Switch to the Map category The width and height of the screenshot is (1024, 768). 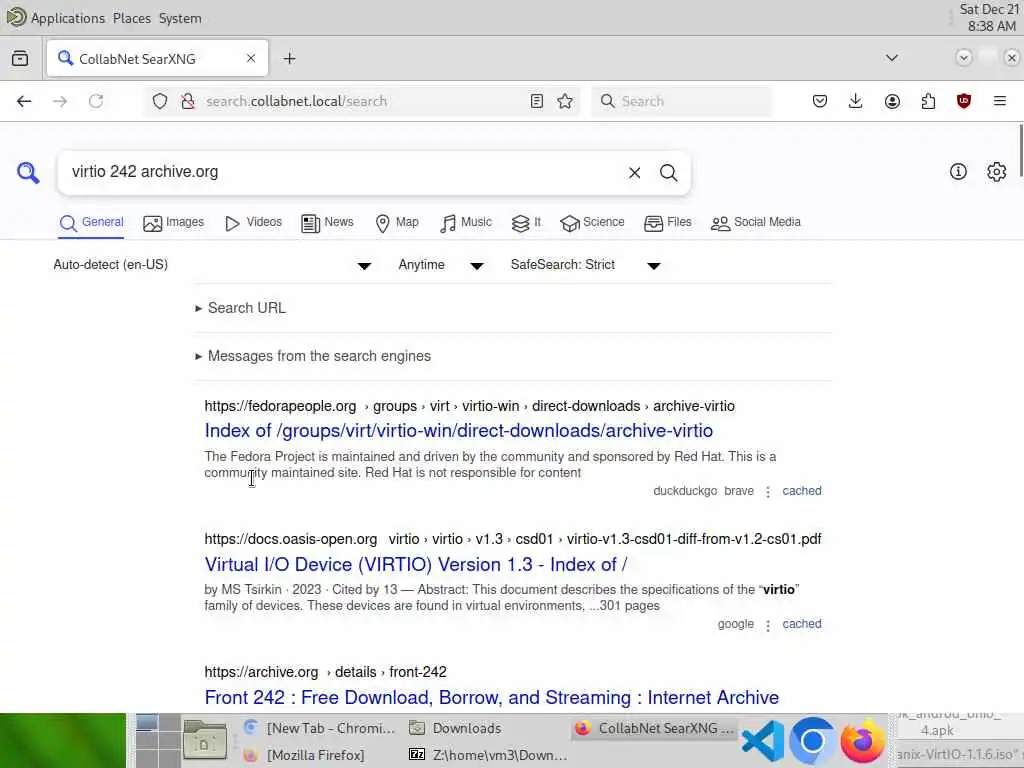pos(397,223)
